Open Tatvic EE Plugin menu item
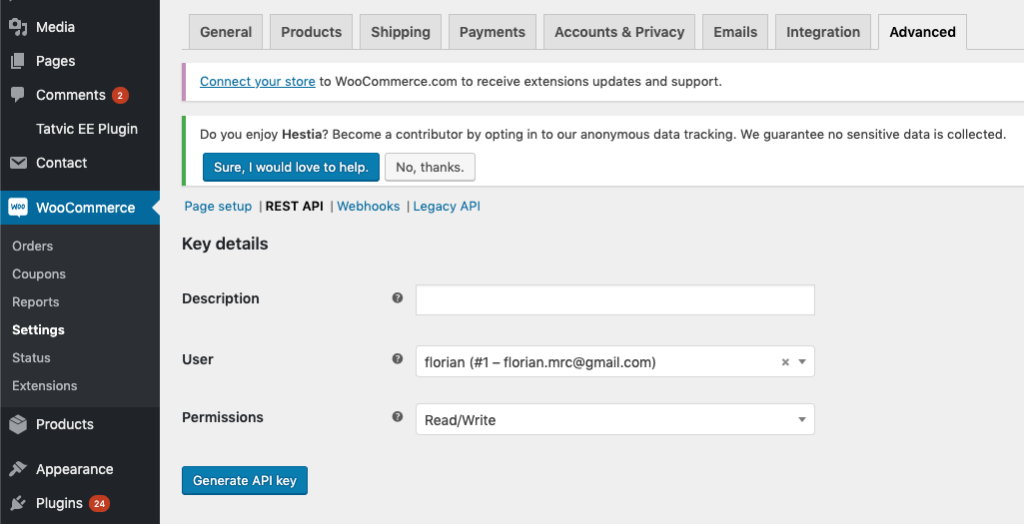This screenshot has width=1024, height=524. click(87, 129)
